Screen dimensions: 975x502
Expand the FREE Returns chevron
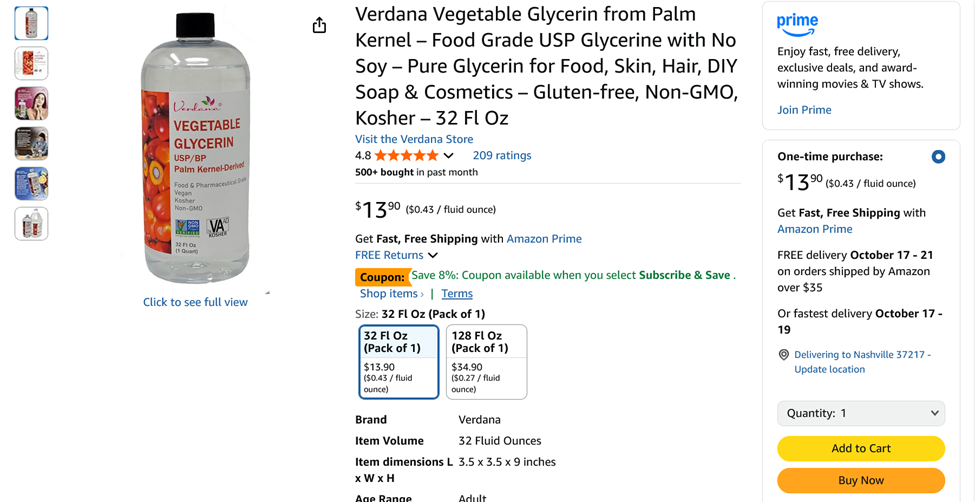pyautogui.click(x=433, y=256)
